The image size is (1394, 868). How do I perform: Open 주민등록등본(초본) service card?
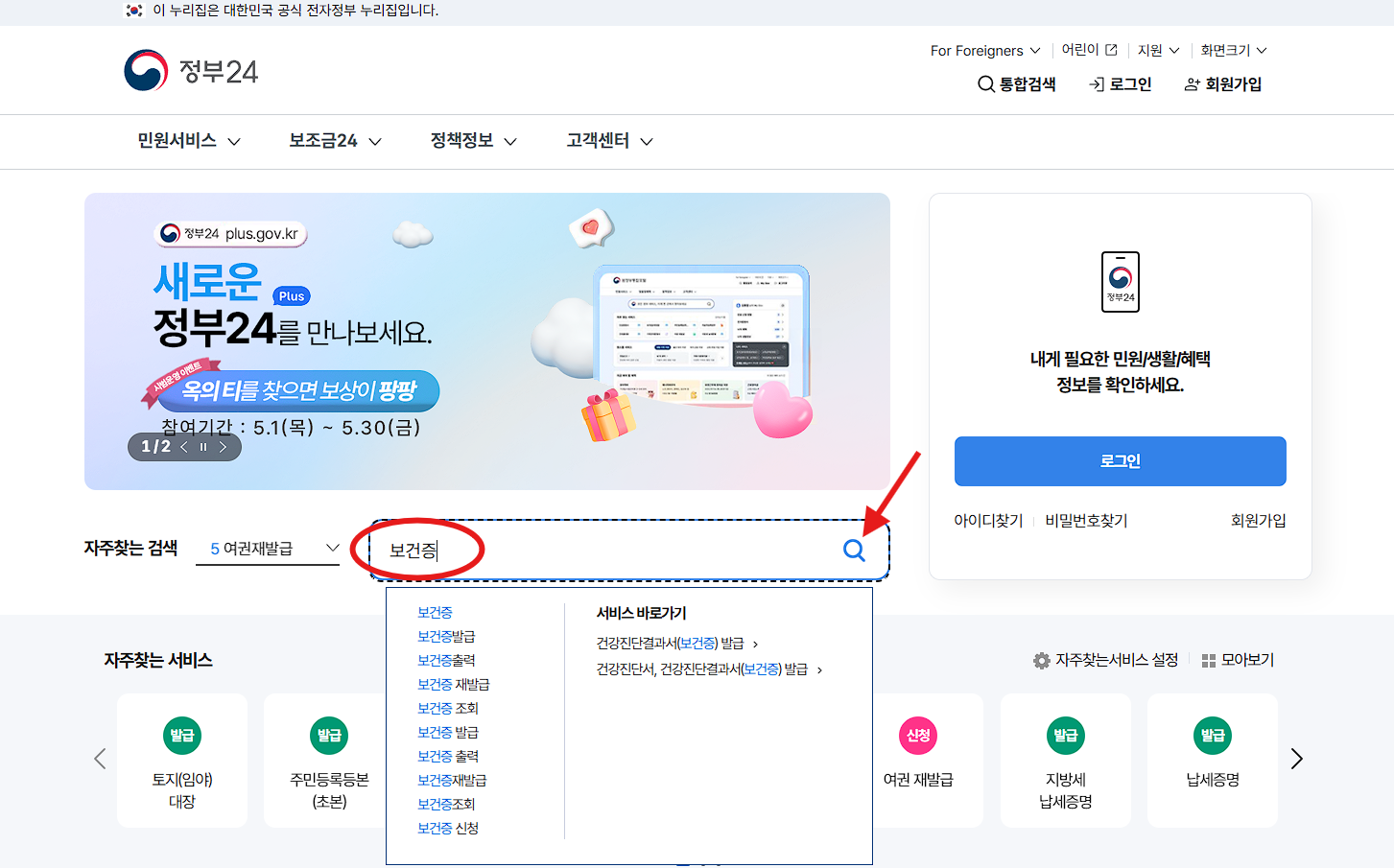pos(326,761)
